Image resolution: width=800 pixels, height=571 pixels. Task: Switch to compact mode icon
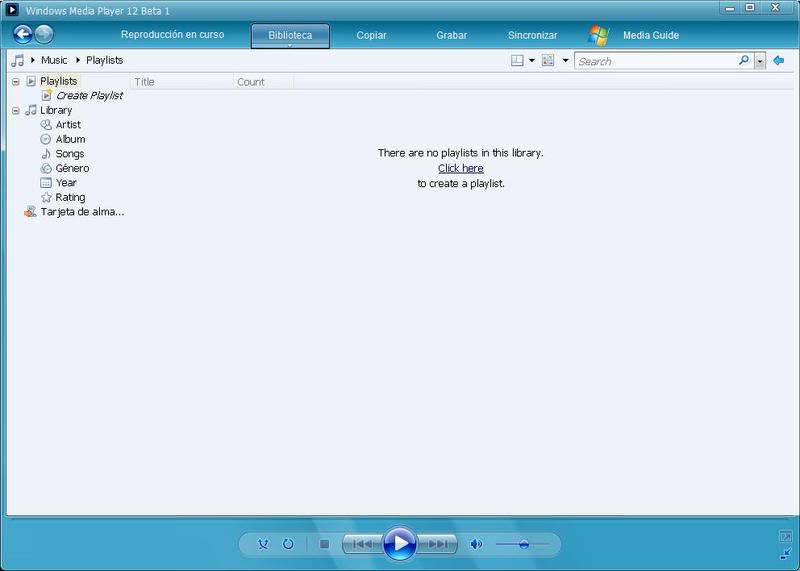[786, 554]
